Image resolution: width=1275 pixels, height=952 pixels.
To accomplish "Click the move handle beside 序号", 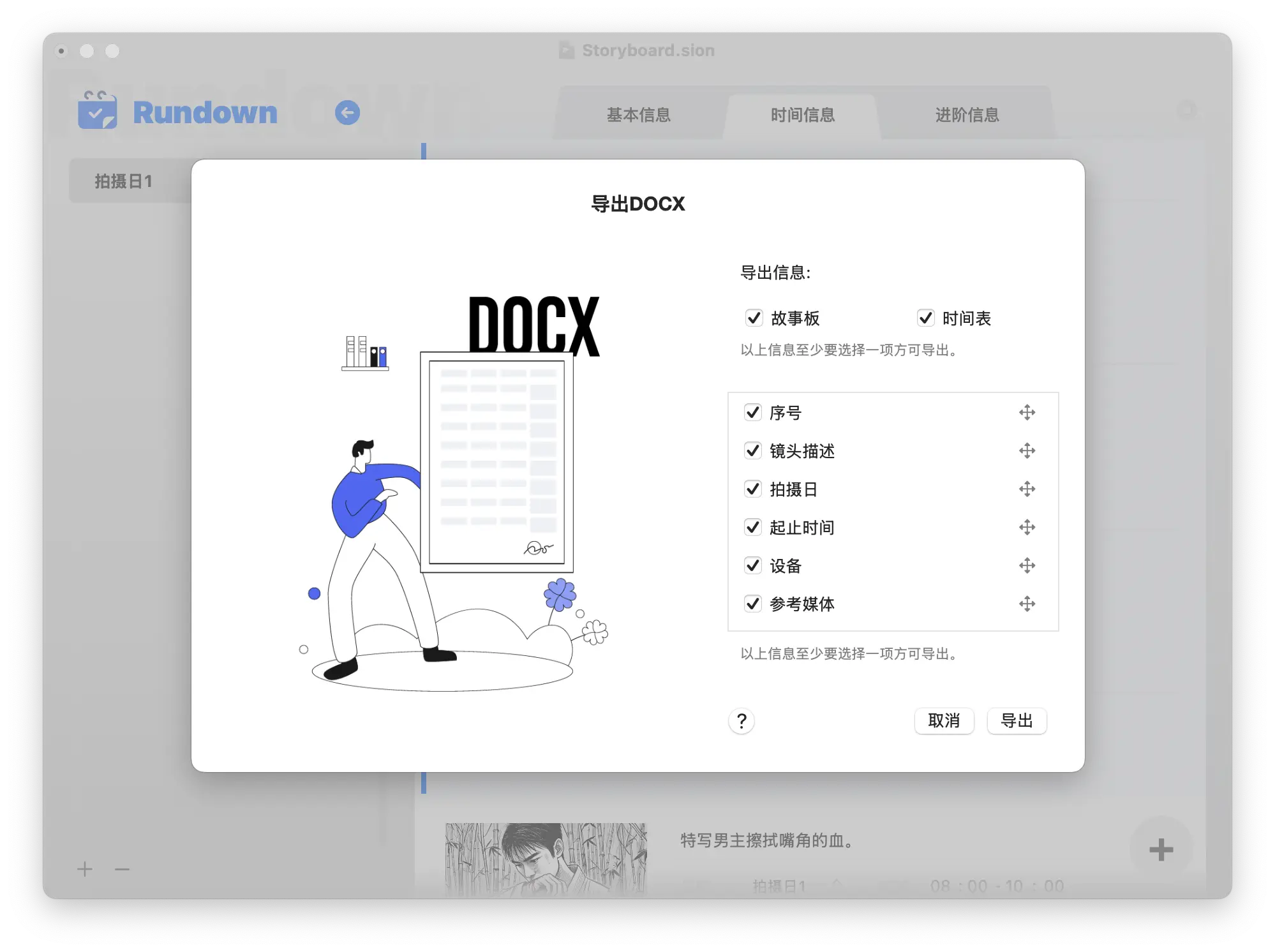I will point(1027,412).
